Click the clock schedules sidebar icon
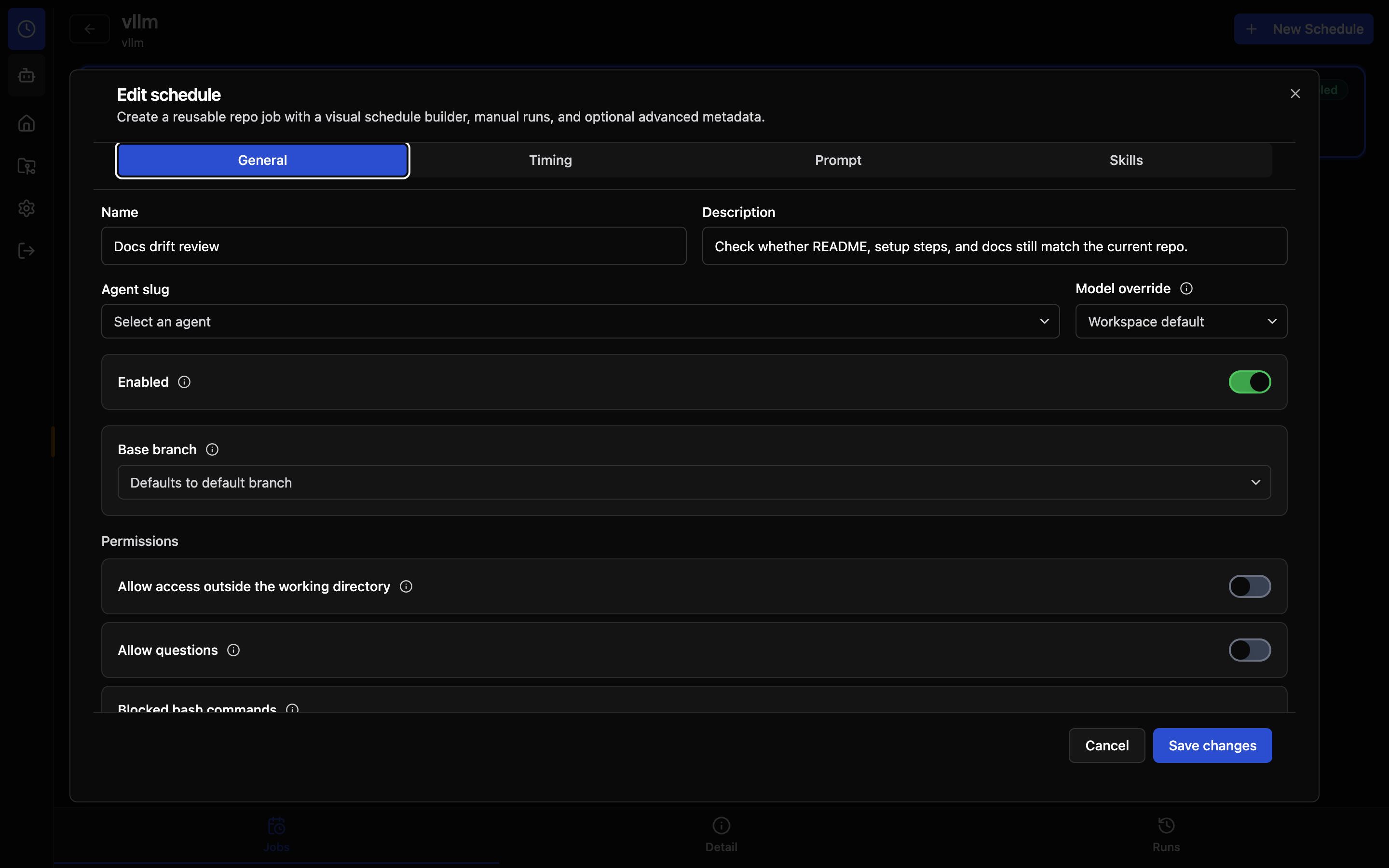The height and width of the screenshot is (868, 1389). (27, 29)
